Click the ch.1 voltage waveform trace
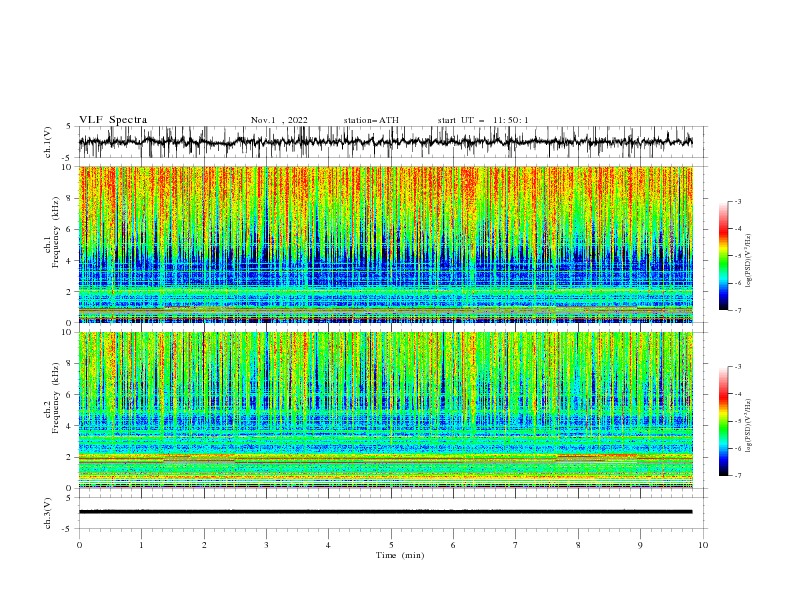This screenshot has height=612, width=792. tap(385, 142)
